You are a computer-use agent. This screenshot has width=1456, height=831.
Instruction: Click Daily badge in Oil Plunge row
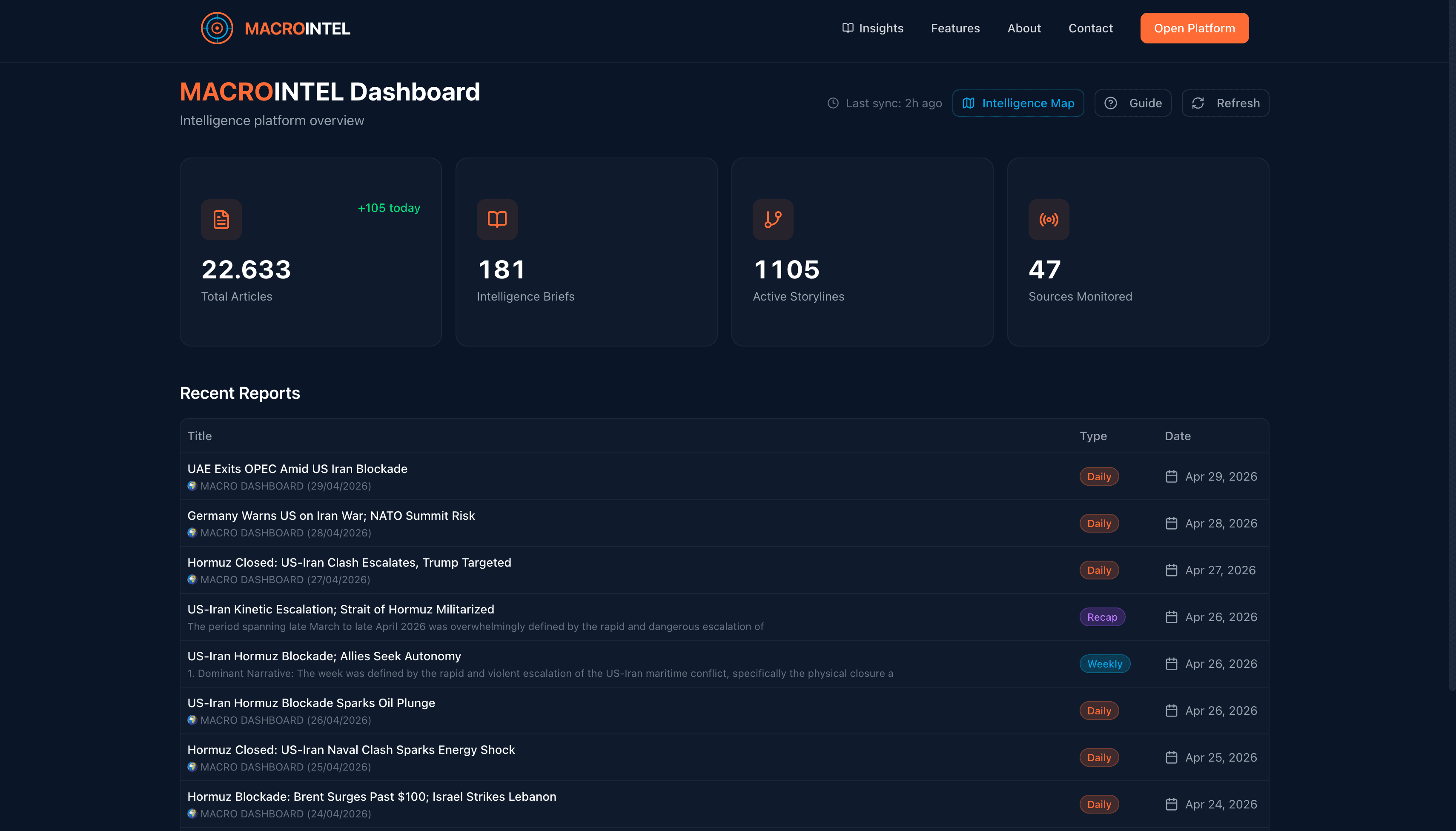pyautogui.click(x=1099, y=711)
